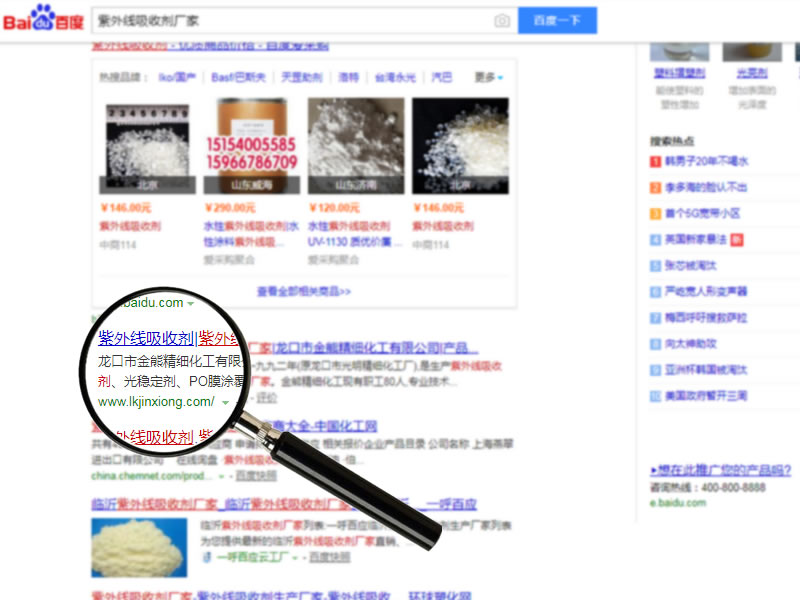Click the thumbnail above 光亮剂
Viewport: 800px width, 600px height.
point(752,52)
